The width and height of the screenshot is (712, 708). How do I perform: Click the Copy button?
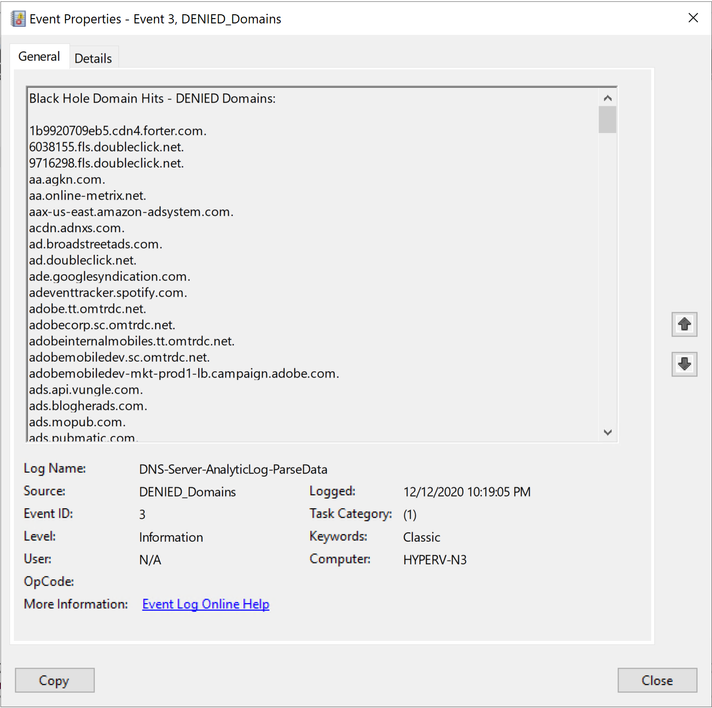click(54, 680)
